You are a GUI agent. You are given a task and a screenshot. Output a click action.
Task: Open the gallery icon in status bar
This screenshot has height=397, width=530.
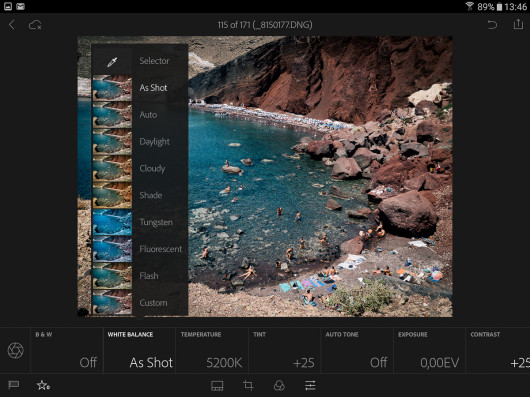[8, 6]
